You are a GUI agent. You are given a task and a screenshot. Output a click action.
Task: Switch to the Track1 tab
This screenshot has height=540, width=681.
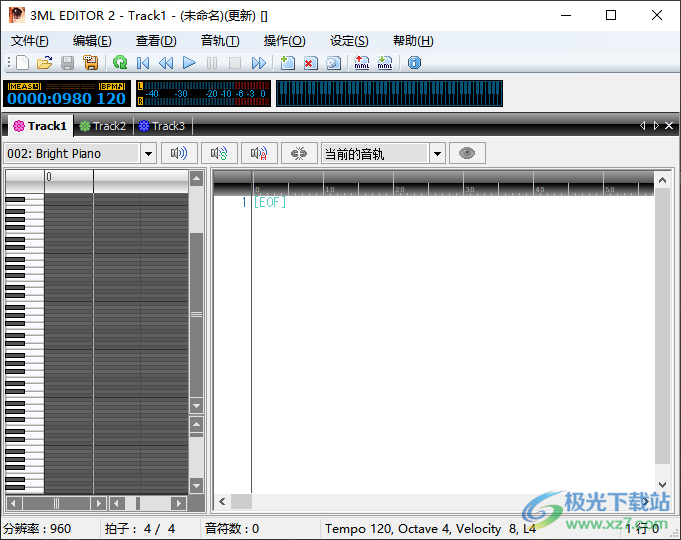pyautogui.click(x=40, y=126)
